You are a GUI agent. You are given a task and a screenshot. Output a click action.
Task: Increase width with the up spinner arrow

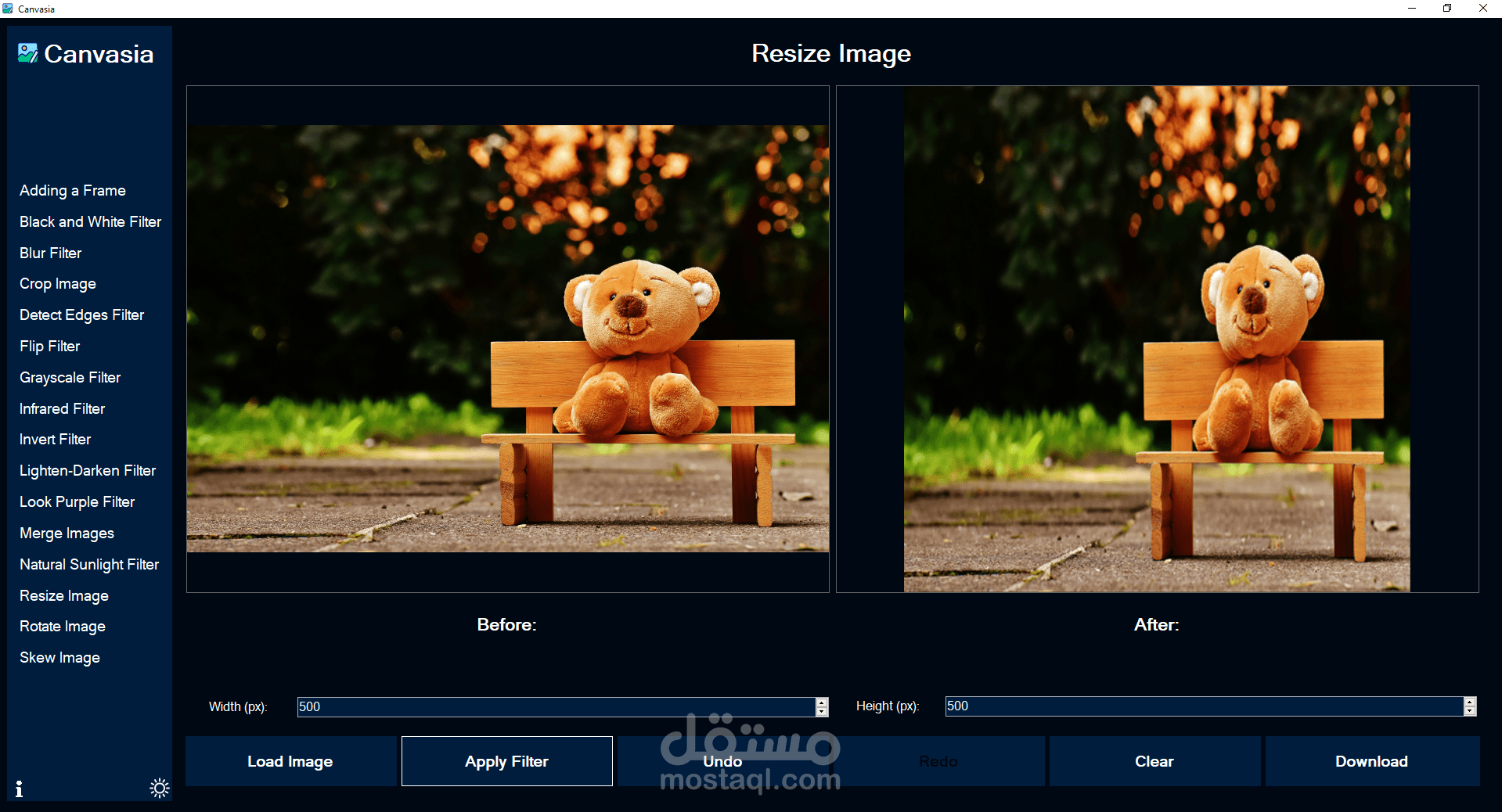coord(822,702)
